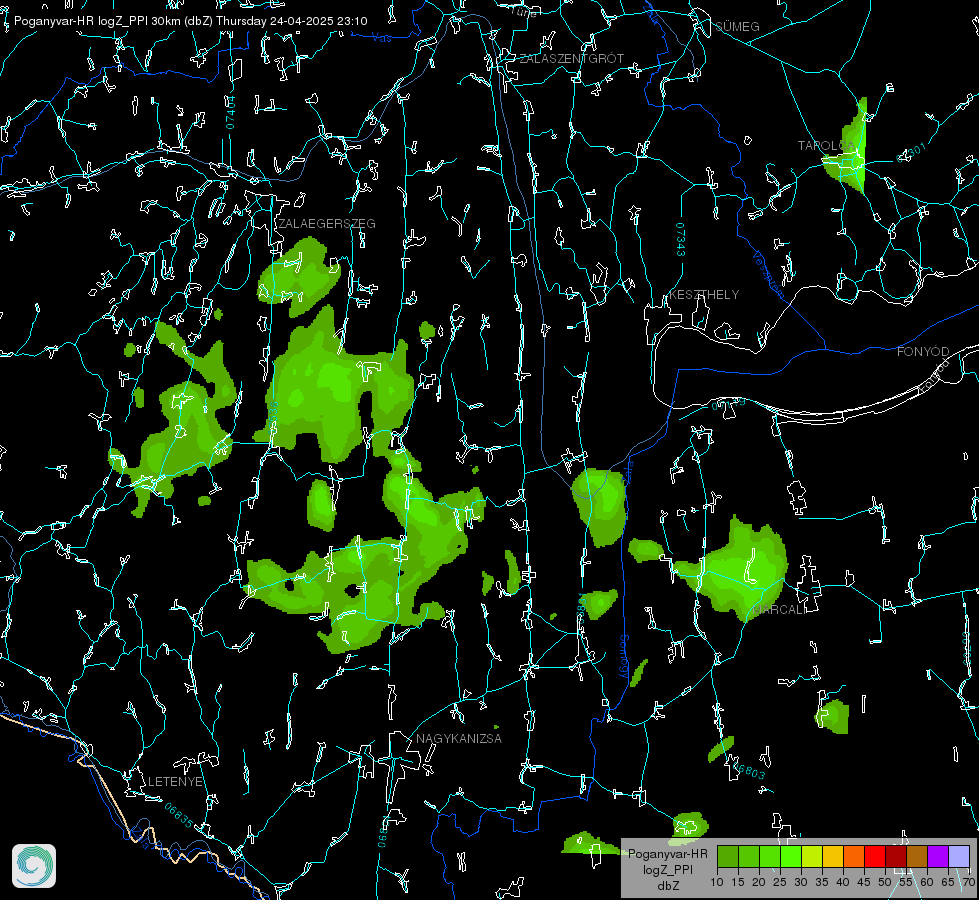979x900 pixels.
Task: Click the SÜMEG town label
Action: coord(737,26)
